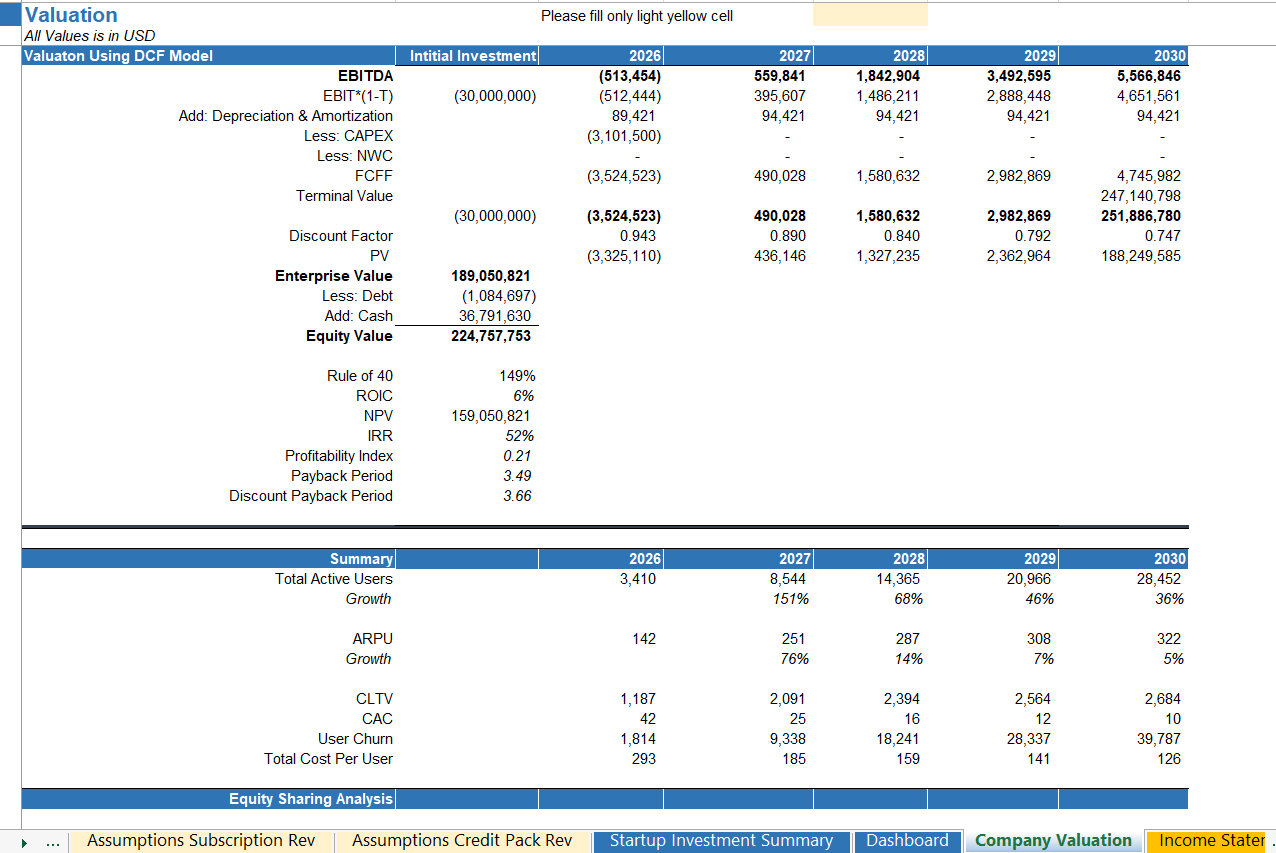Click the Valuation title at top left

(x=70, y=14)
